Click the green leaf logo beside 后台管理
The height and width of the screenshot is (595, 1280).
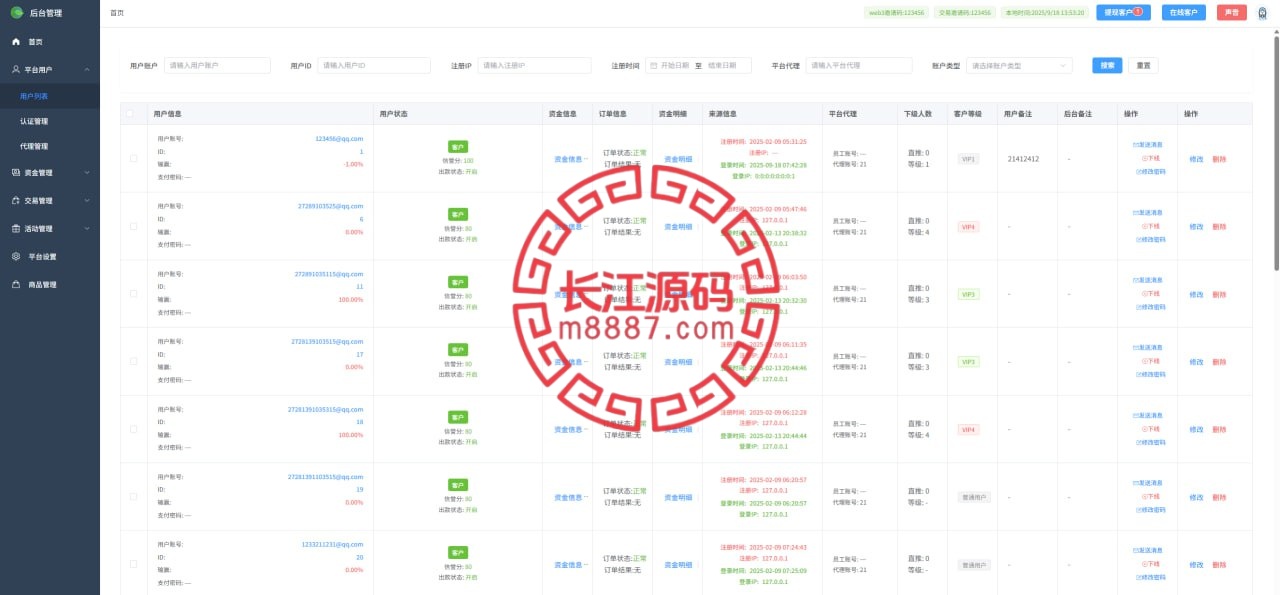17,12
